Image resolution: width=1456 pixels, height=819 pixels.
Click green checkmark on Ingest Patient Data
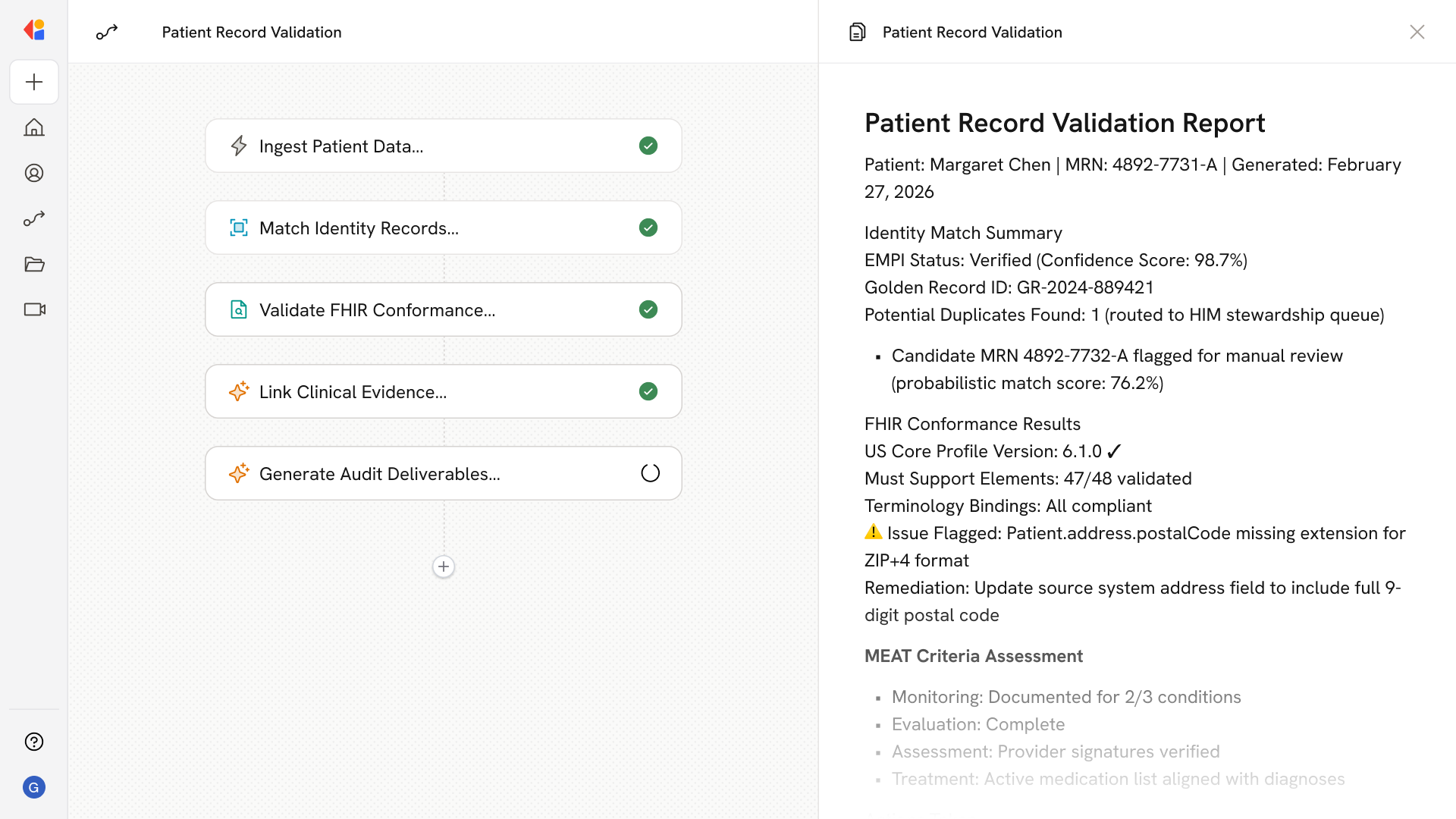[648, 146]
